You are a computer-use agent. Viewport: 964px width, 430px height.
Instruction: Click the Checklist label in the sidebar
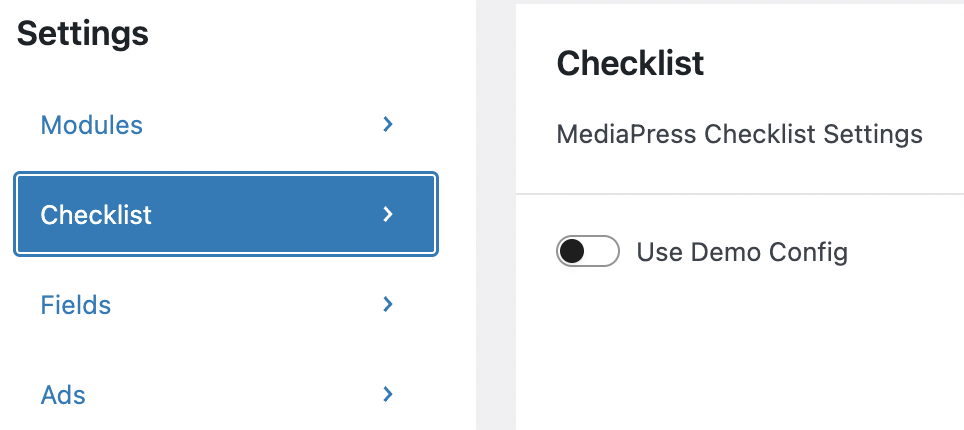96,214
